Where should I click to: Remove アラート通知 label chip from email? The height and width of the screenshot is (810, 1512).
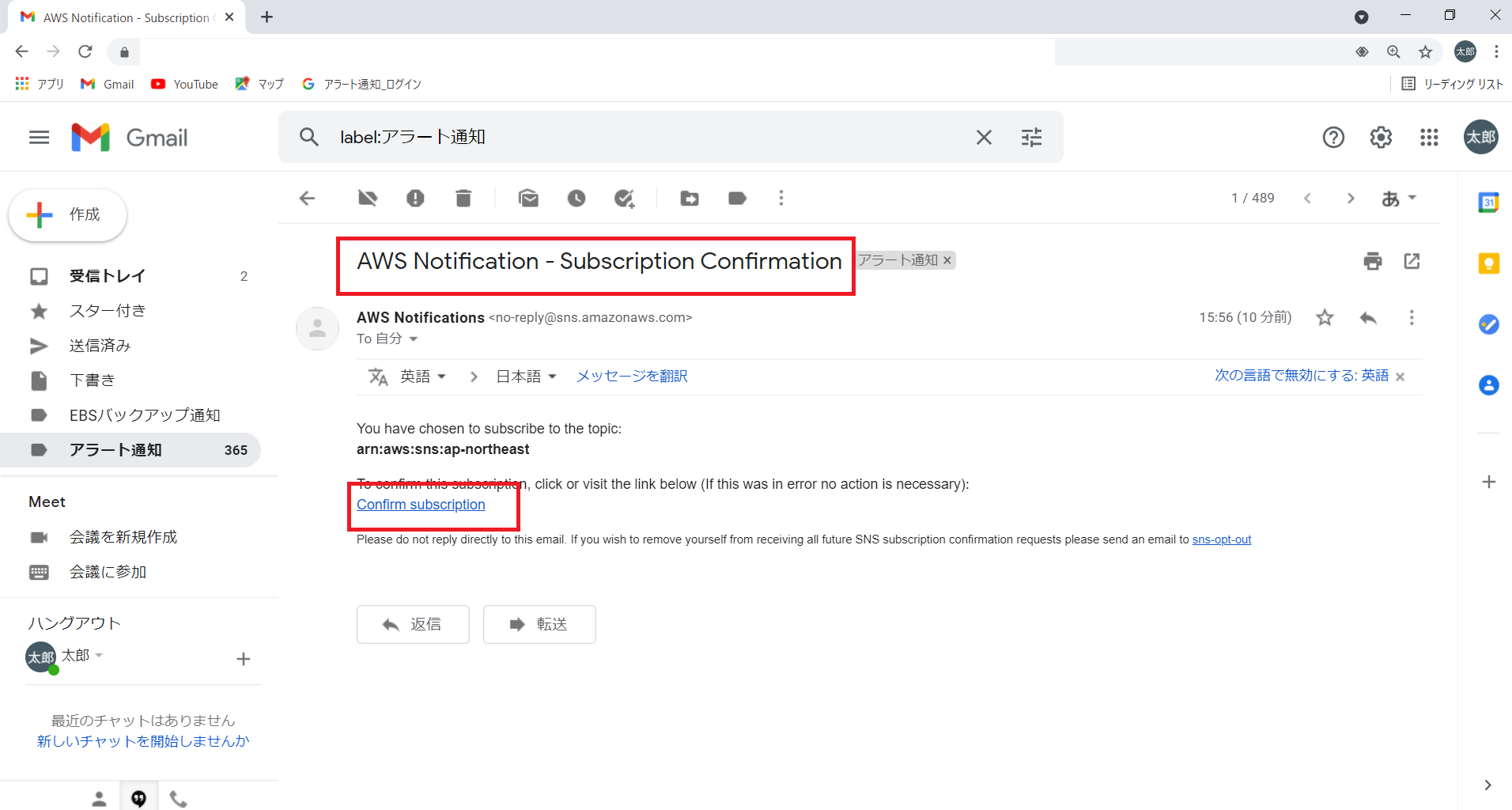[947, 260]
